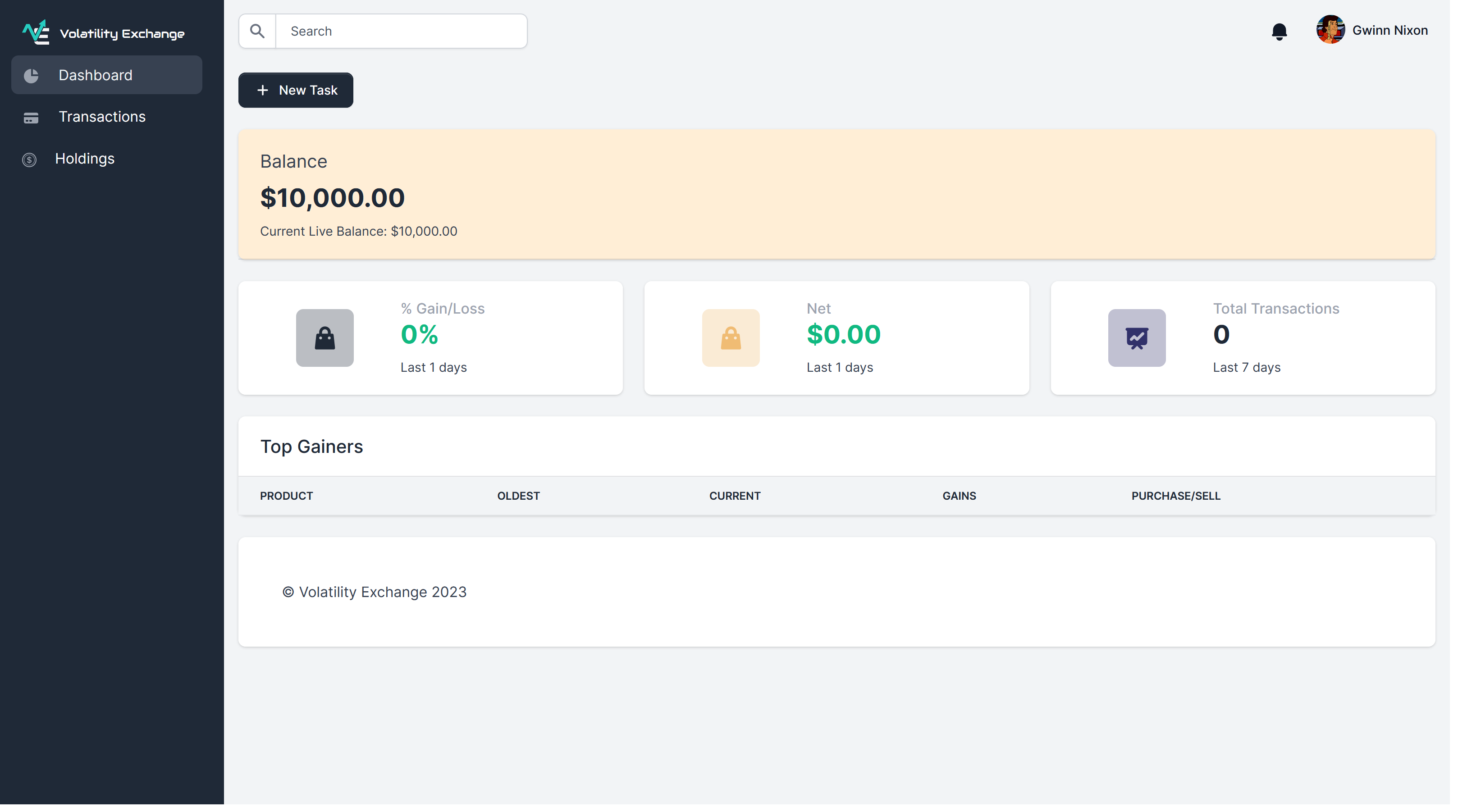Click the Top Gainers heading
This screenshot has height=812, width=1458.
[313, 449]
